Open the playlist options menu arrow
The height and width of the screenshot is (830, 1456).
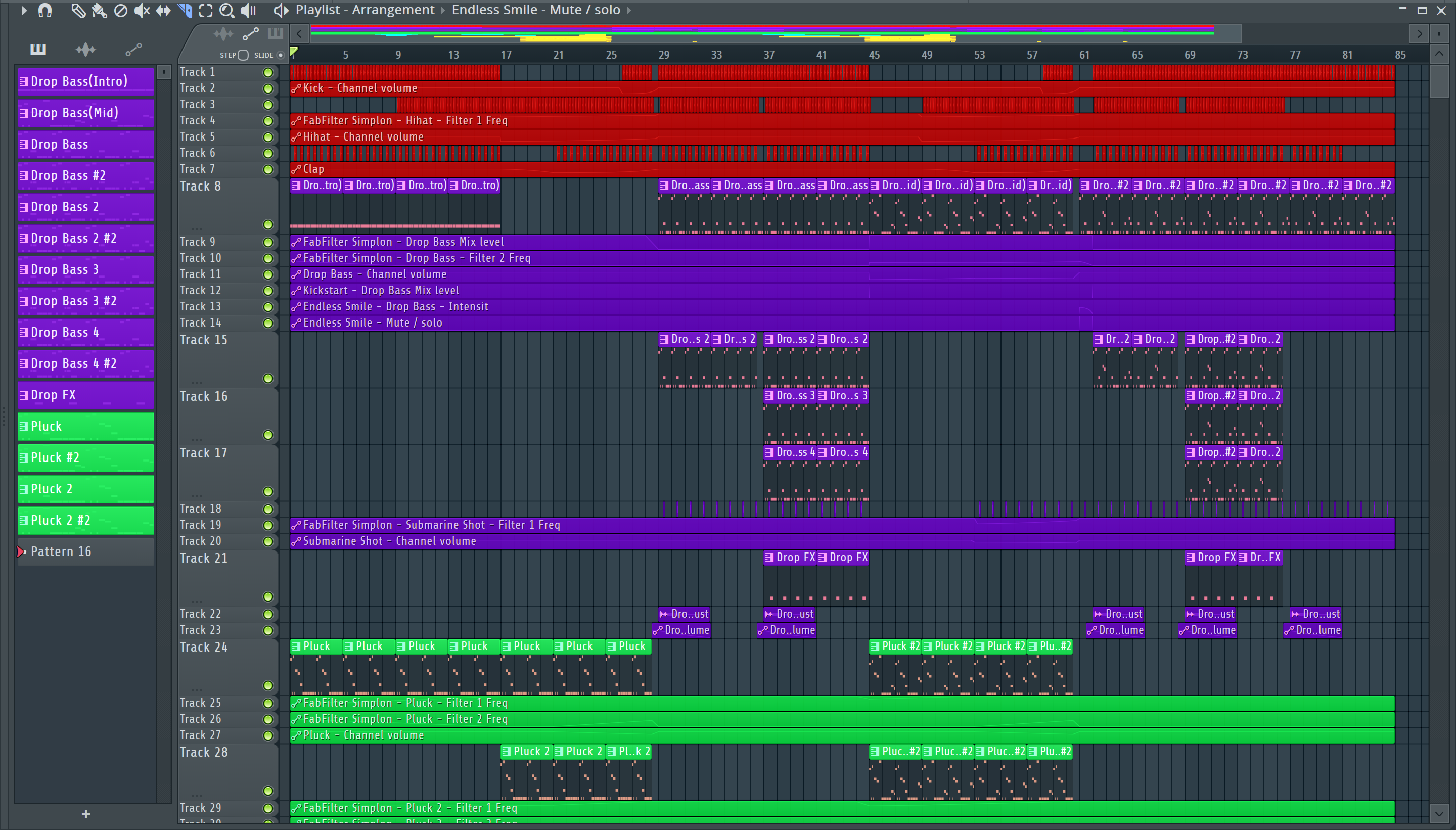tap(23, 10)
